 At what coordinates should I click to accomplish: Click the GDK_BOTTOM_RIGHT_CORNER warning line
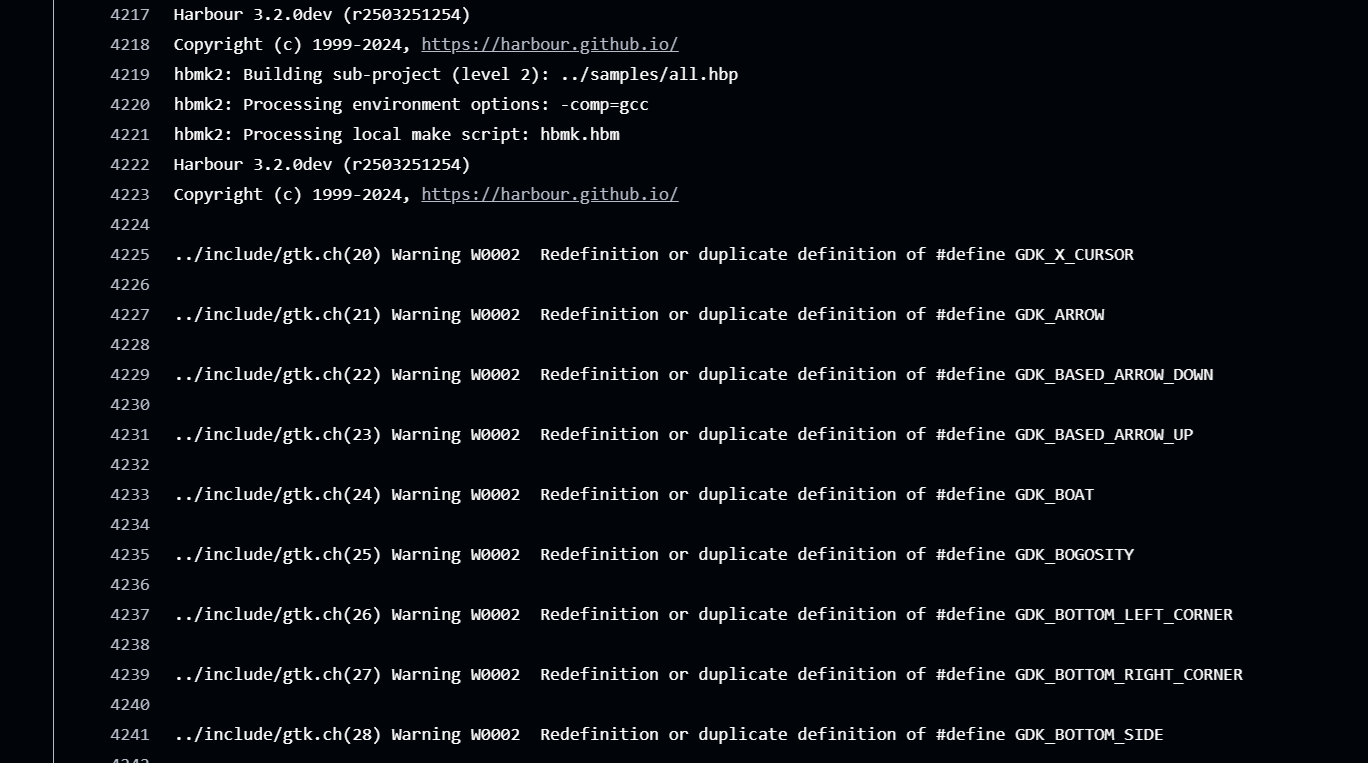[708, 675]
